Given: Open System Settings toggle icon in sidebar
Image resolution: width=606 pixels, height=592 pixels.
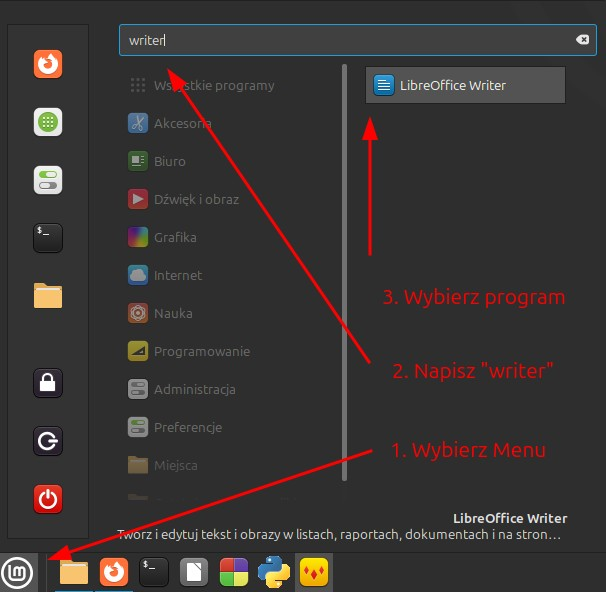Looking at the screenshot, I should point(48,180).
